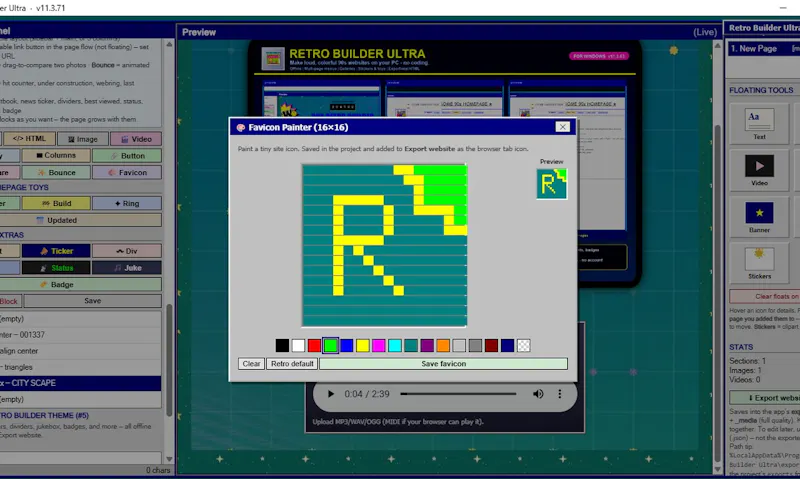
Task: Select the transparent checkered swatch
Action: coord(523,345)
